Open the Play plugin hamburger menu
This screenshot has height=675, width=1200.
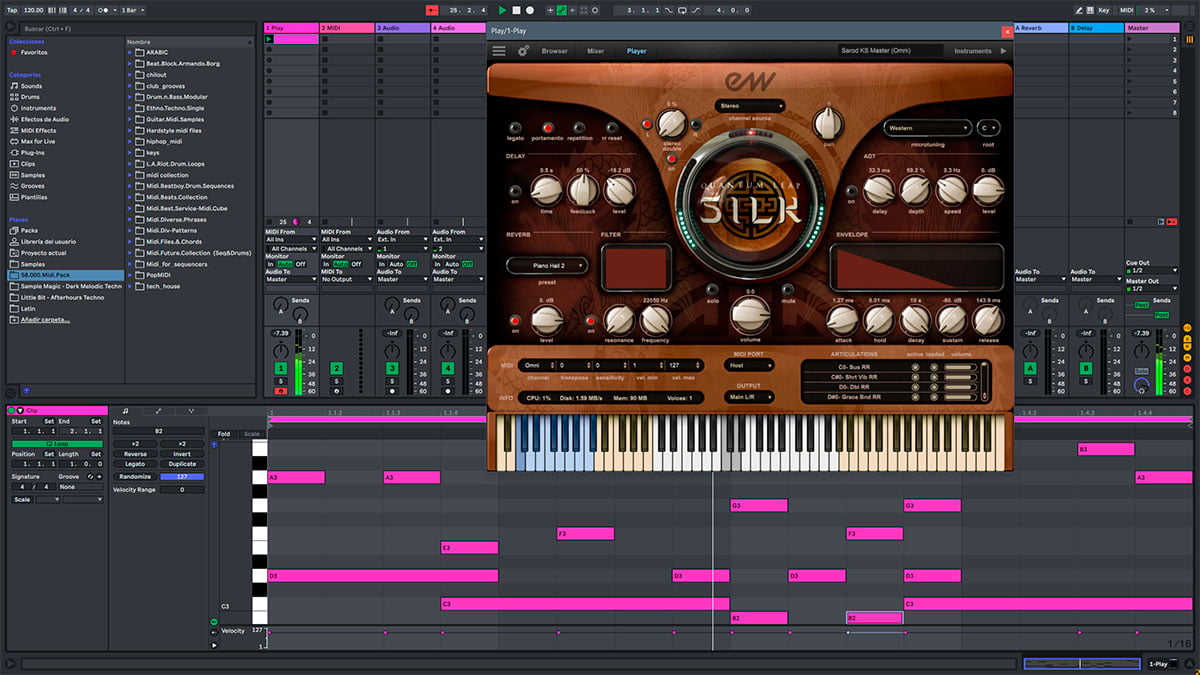click(x=499, y=50)
